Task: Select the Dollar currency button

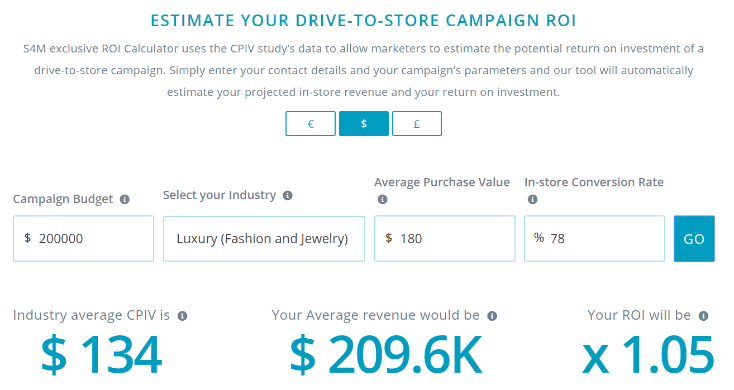Action: pos(364,124)
